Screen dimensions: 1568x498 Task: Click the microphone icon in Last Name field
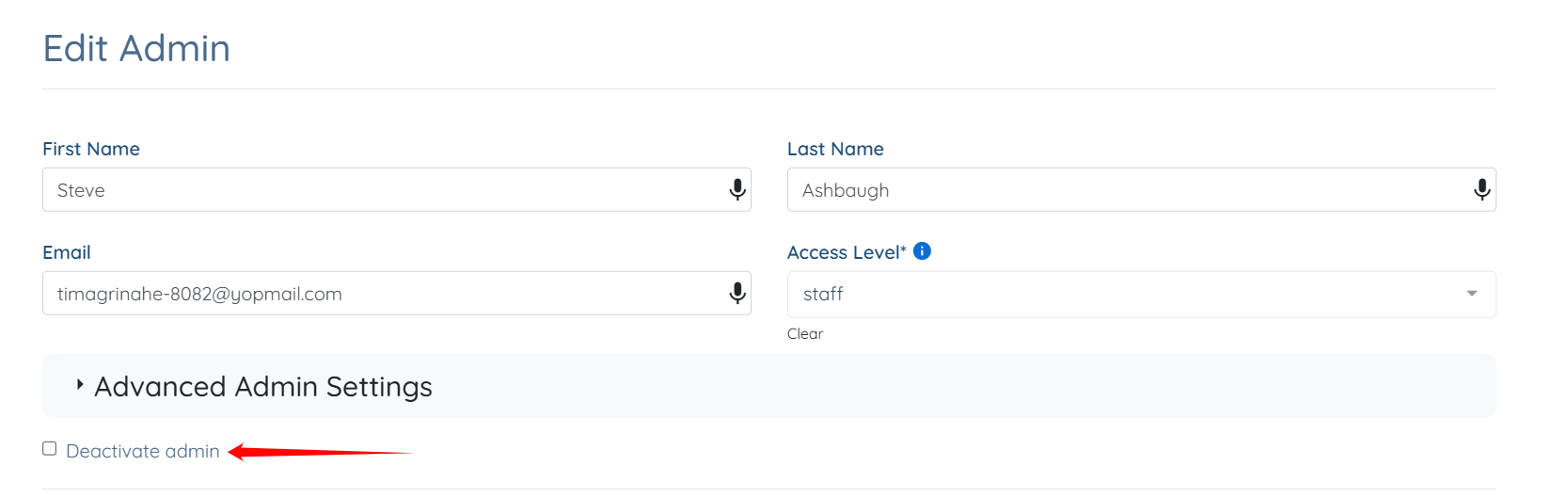1481,190
